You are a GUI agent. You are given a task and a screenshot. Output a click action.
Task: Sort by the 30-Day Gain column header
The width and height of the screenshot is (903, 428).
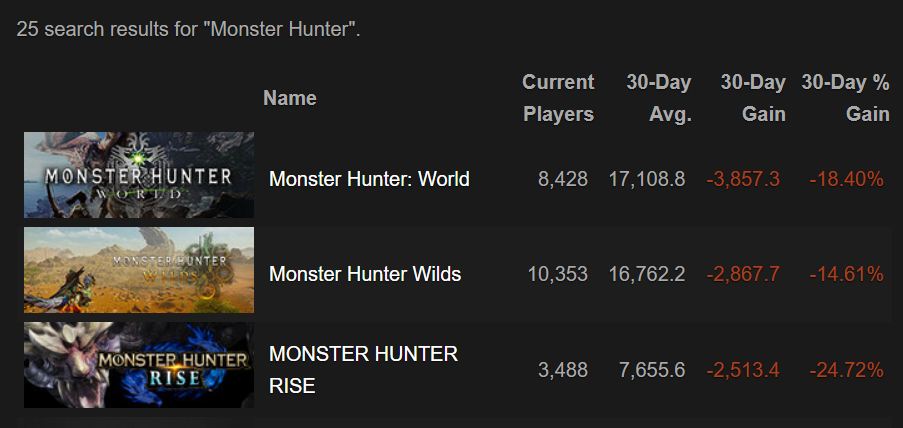pyautogui.click(x=753, y=98)
